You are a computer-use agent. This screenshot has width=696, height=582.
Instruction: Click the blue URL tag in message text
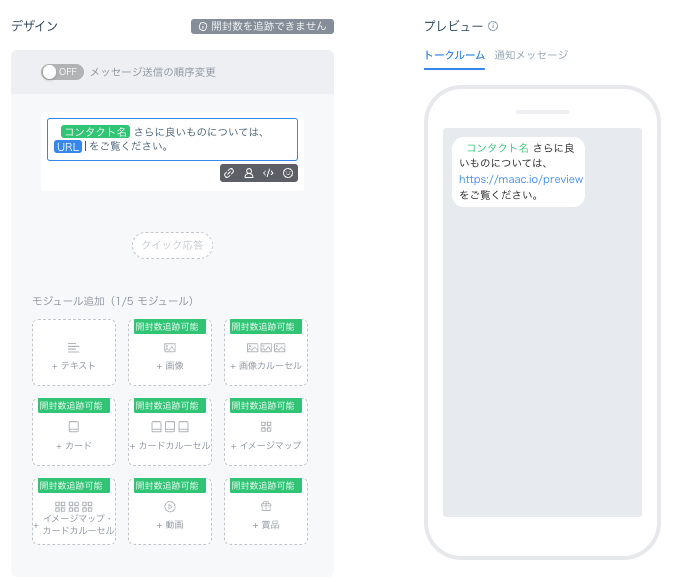click(68, 147)
